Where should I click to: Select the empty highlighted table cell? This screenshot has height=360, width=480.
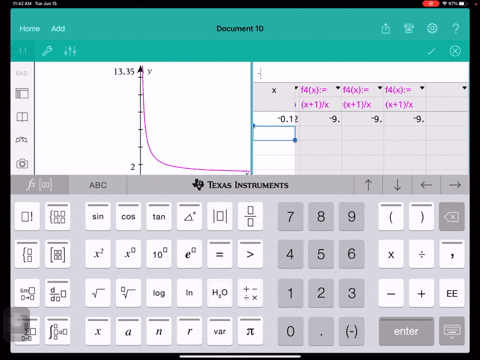coord(274,133)
